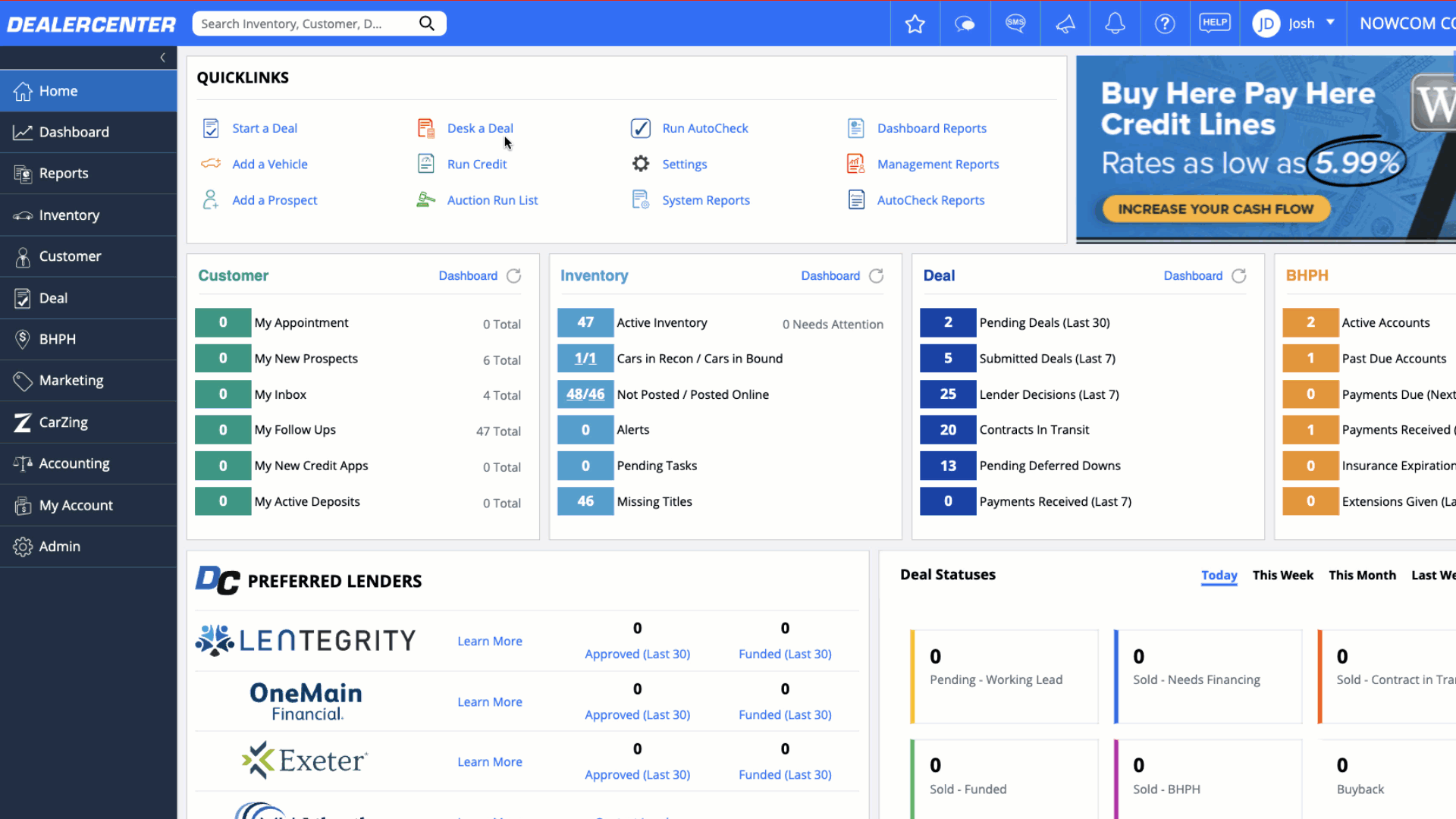Click the Add a Prospect quicklink
This screenshot has height=819, width=1456.
click(x=275, y=200)
